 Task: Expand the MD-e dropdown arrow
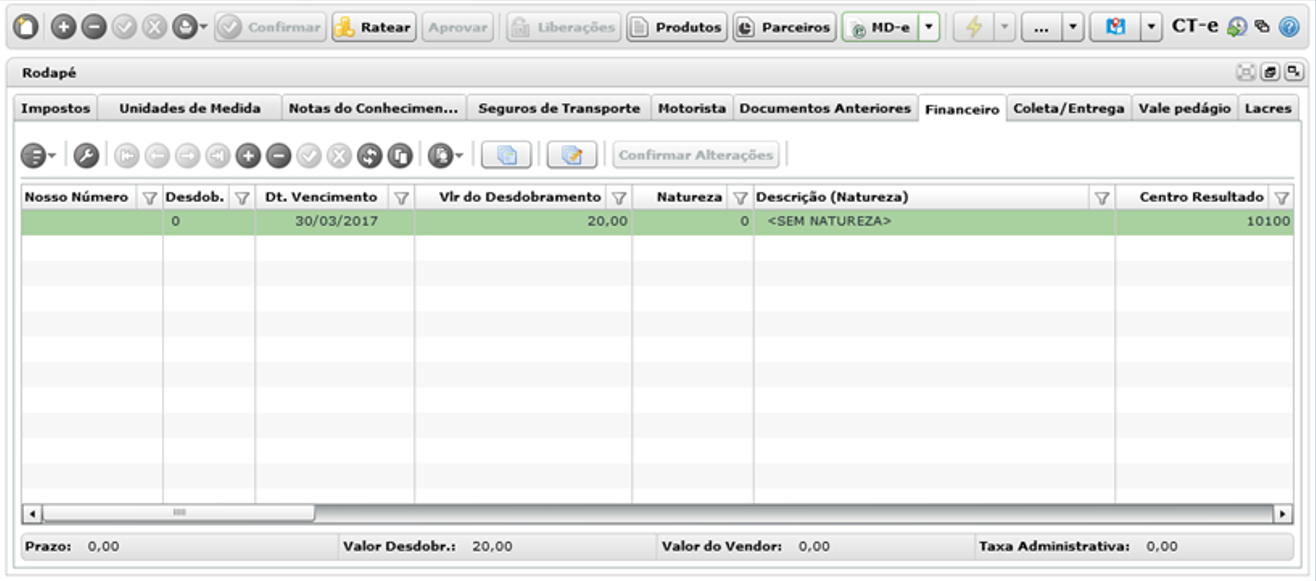(929, 28)
